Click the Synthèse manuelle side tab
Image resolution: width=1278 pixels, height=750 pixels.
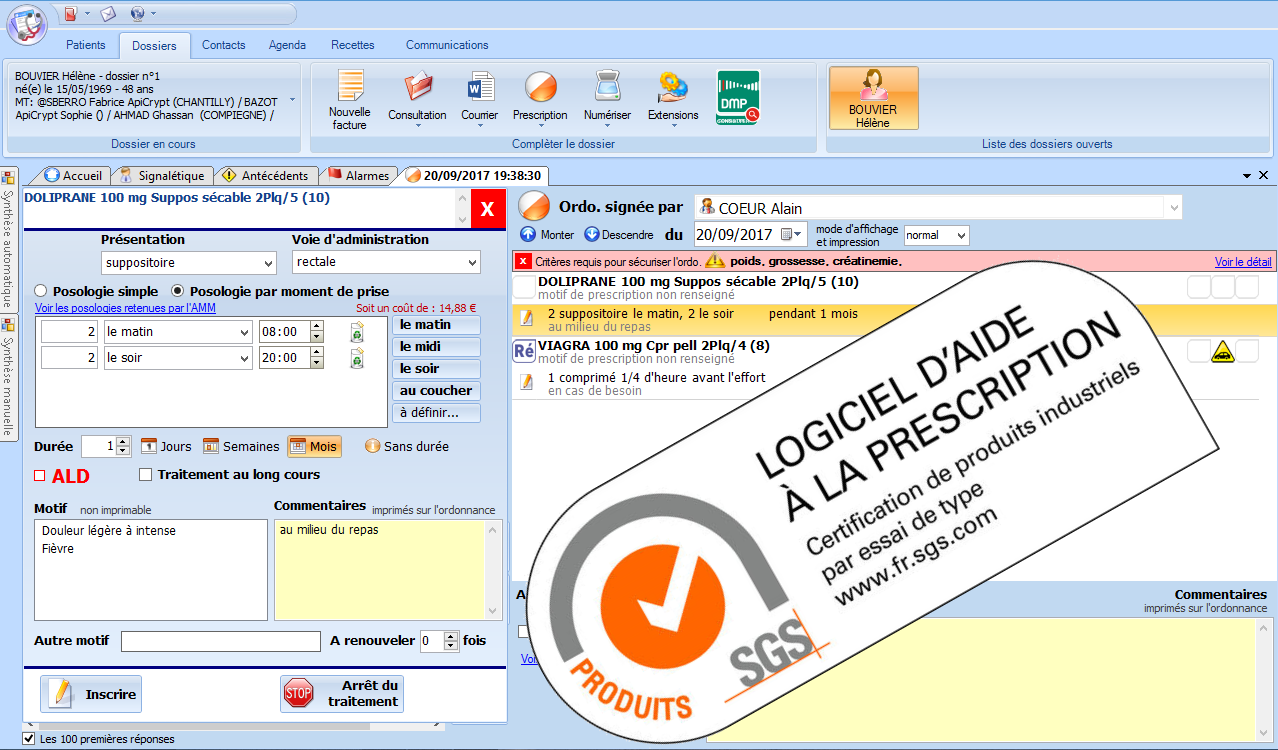coord(9,377)
